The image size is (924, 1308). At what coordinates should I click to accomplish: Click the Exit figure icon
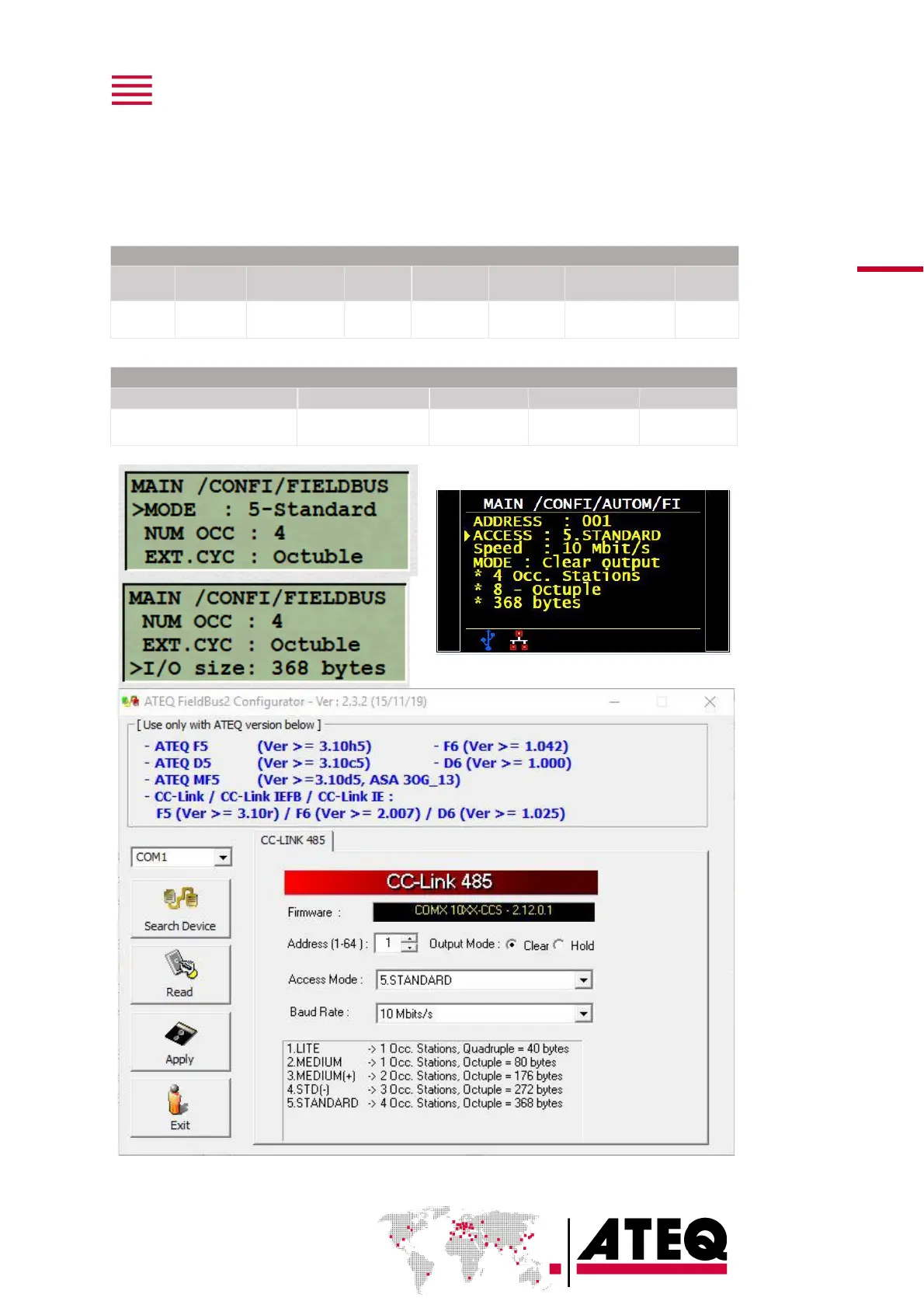(178, 1100)
